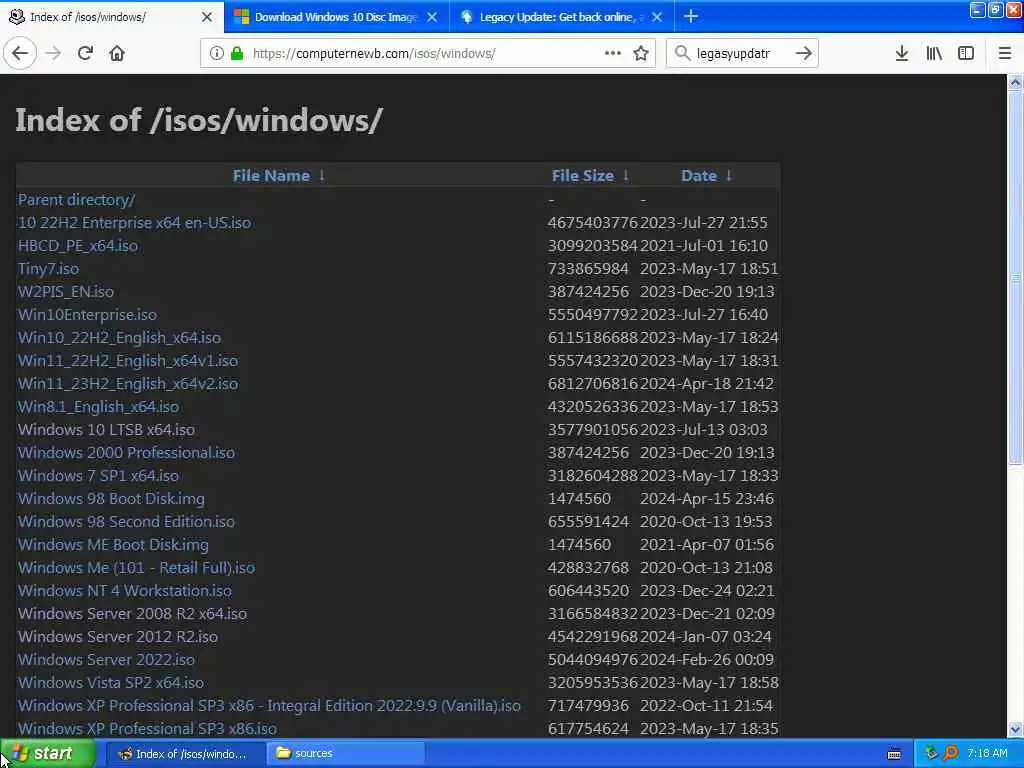Open the Windows XP Start menu
Image resolution: width=1024 pixels, height=768 pixels.
[47, 754]
